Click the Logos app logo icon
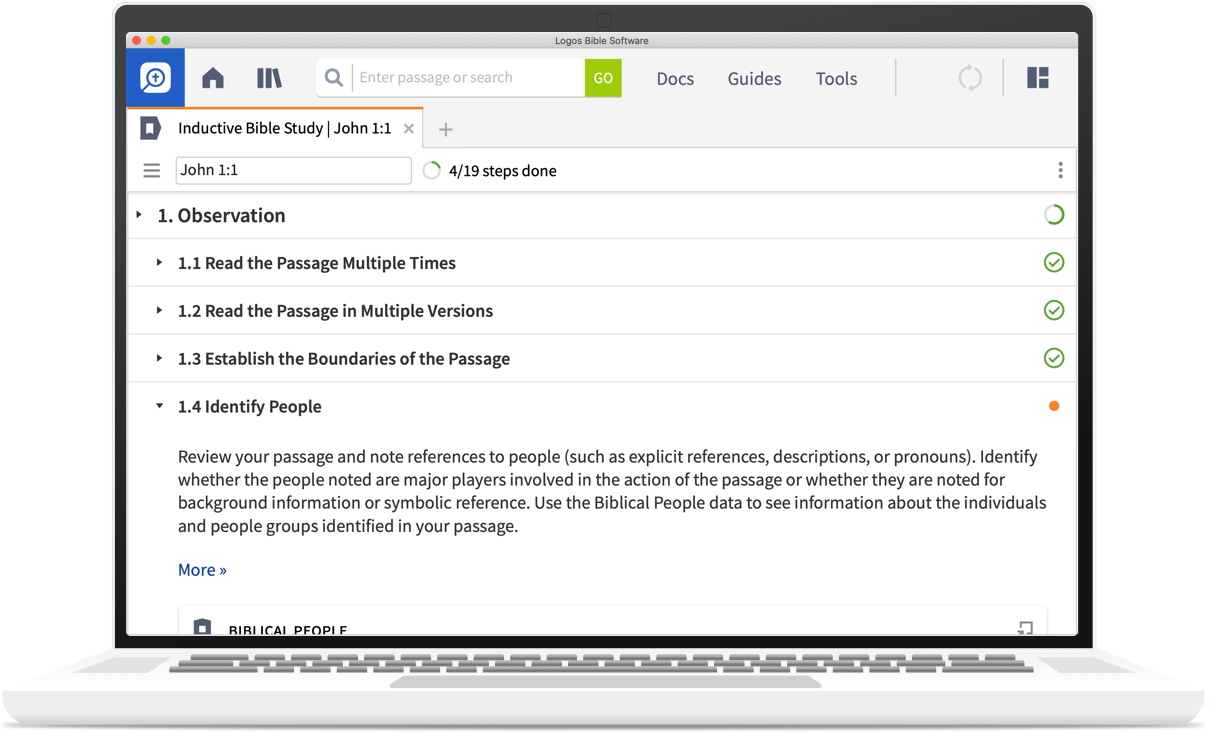This screenshot has width=1210, height=732. coord(155,78)
